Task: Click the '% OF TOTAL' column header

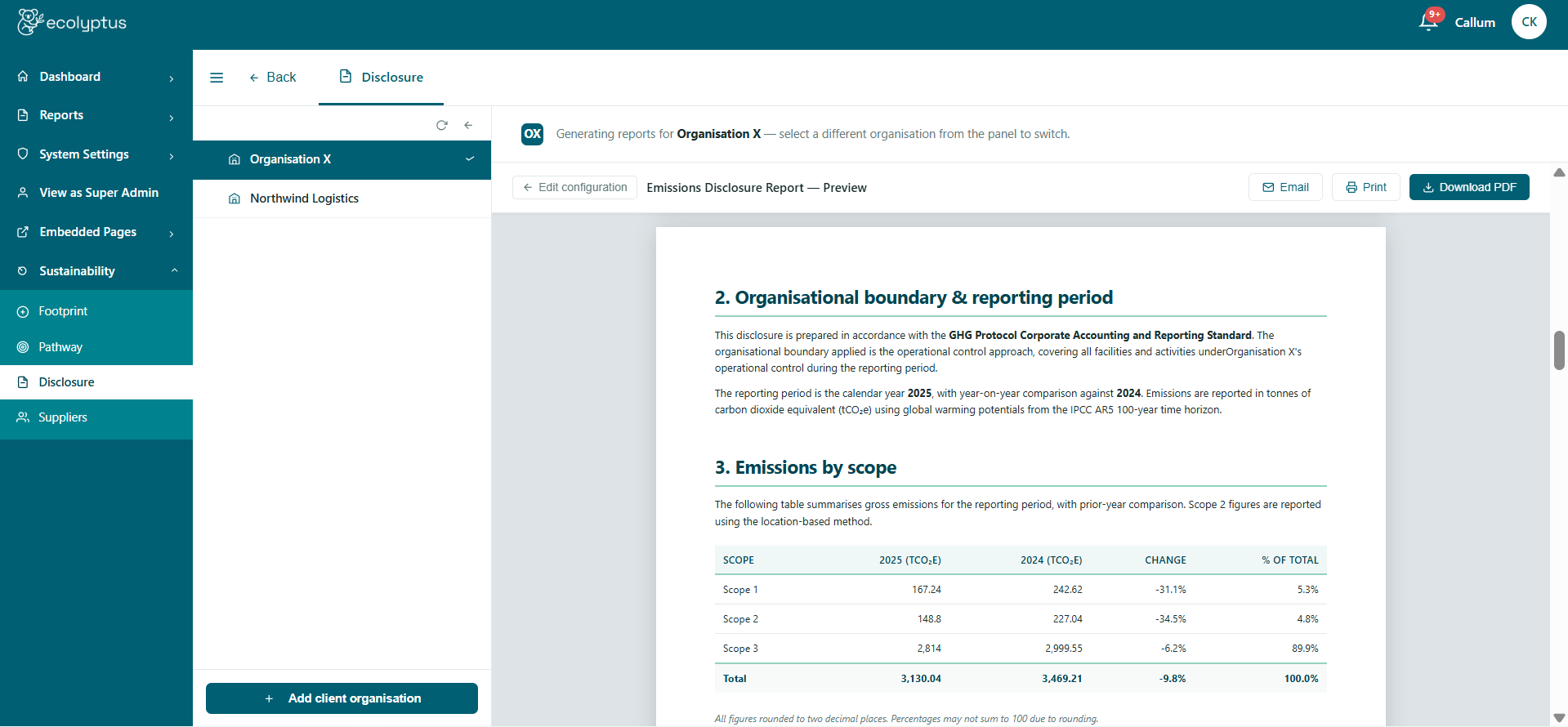Action: tap(1290, 560)
